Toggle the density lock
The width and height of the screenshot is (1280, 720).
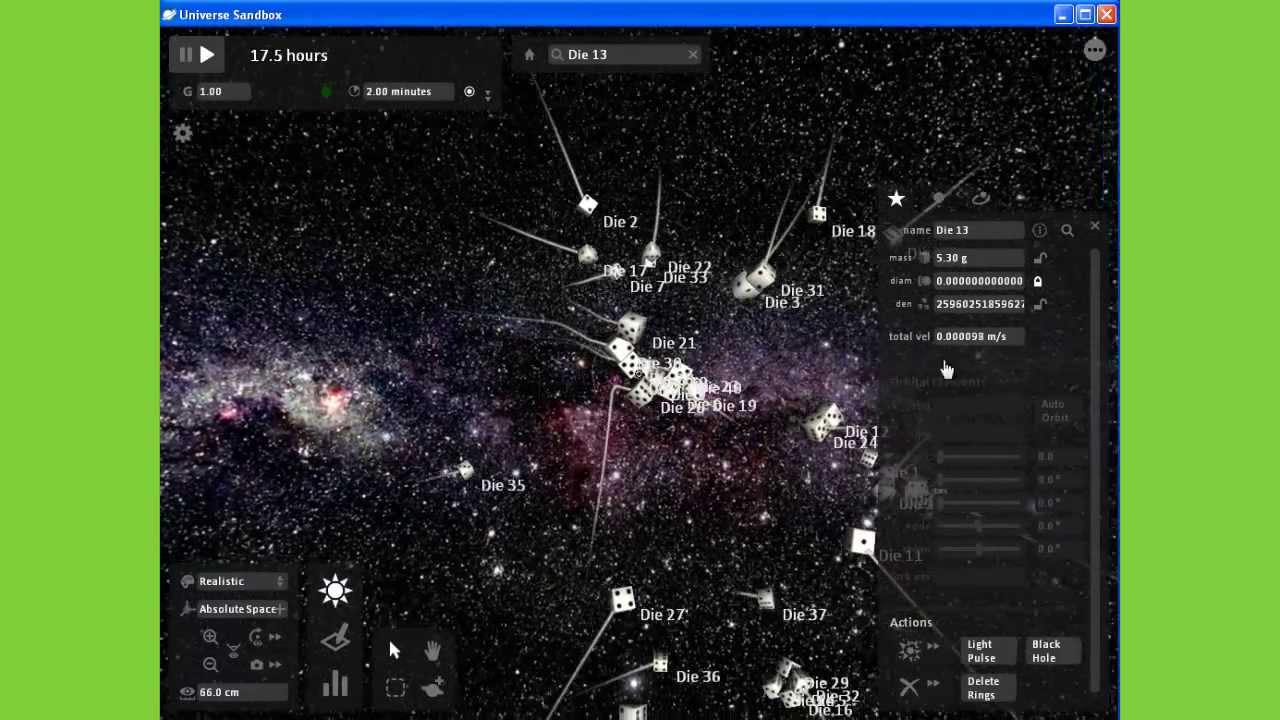(1040, 304)
